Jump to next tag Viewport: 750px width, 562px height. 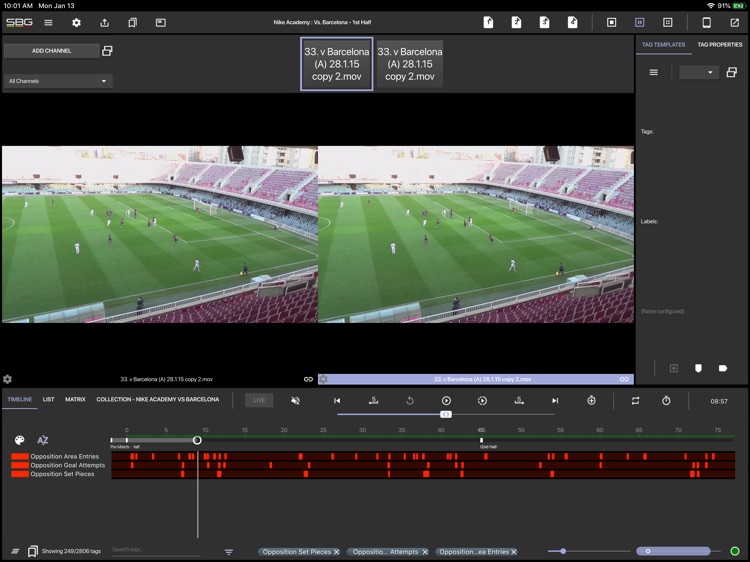click(519, 400)
